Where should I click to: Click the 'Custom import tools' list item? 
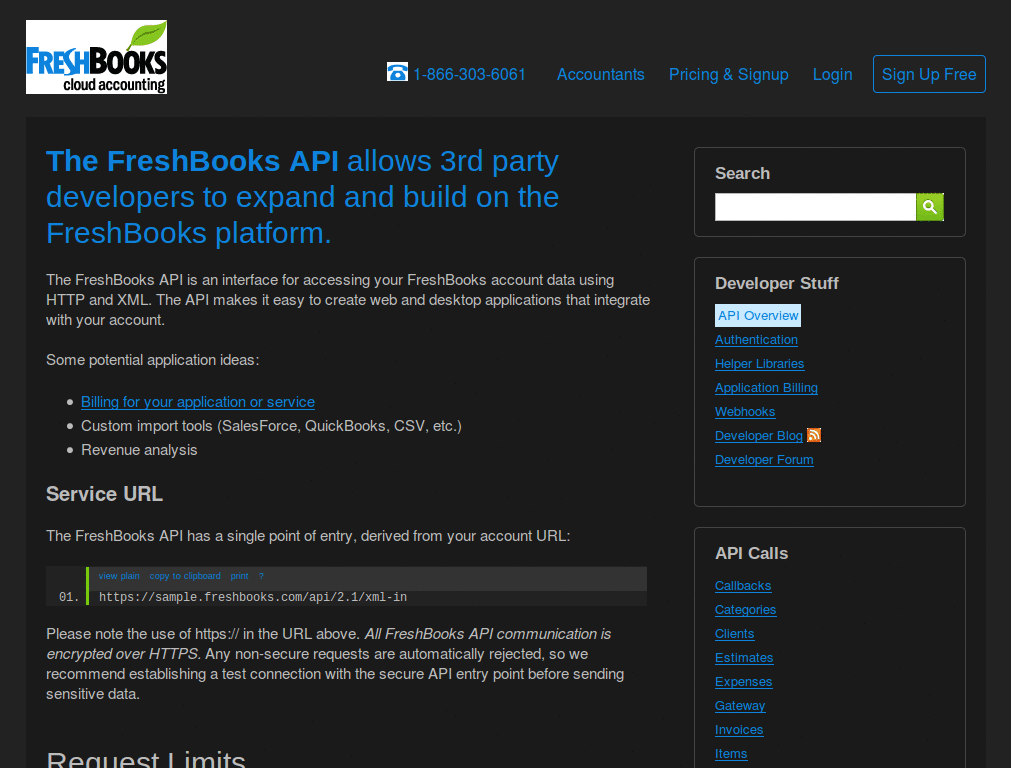tap(271, 426)
